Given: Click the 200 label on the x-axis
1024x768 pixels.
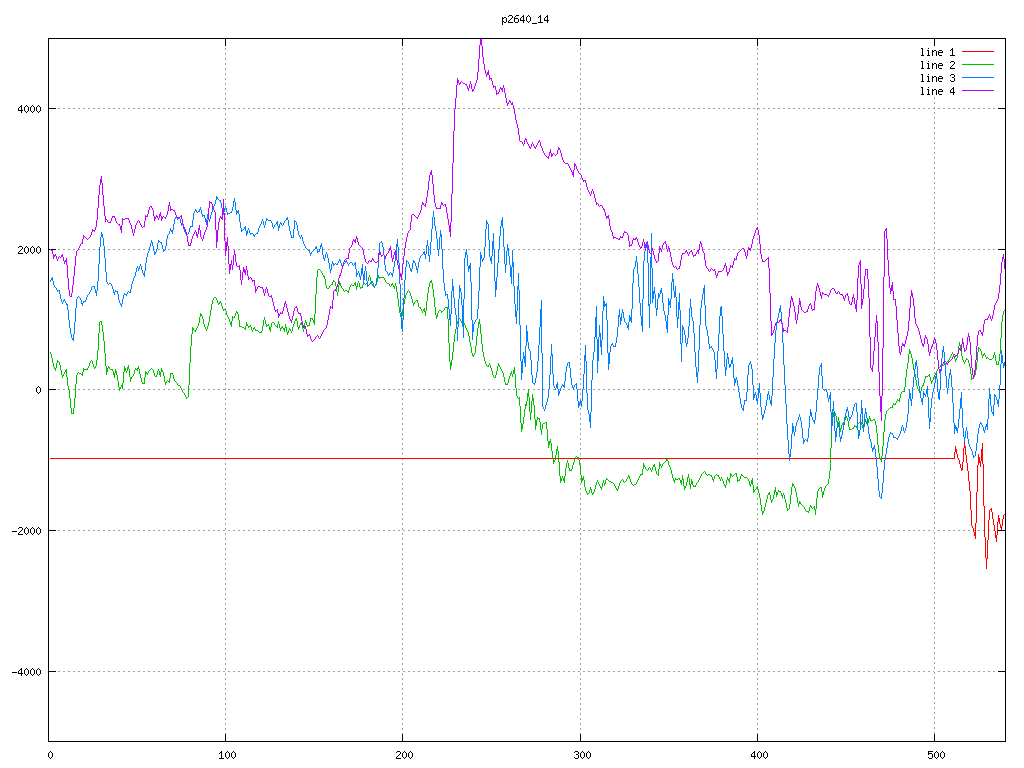Looking at the screenshot, I should point(403,756).
